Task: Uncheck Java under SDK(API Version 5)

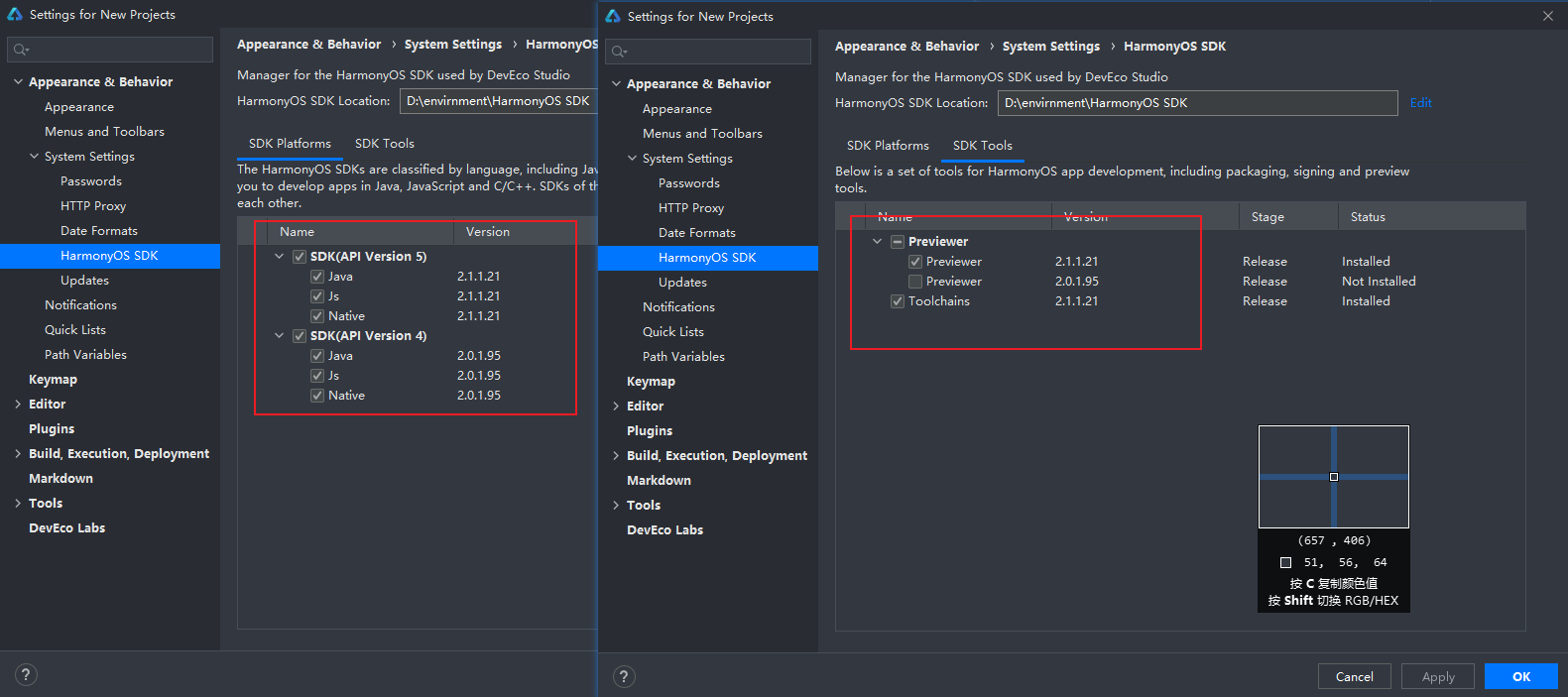Action: (317, 277)
